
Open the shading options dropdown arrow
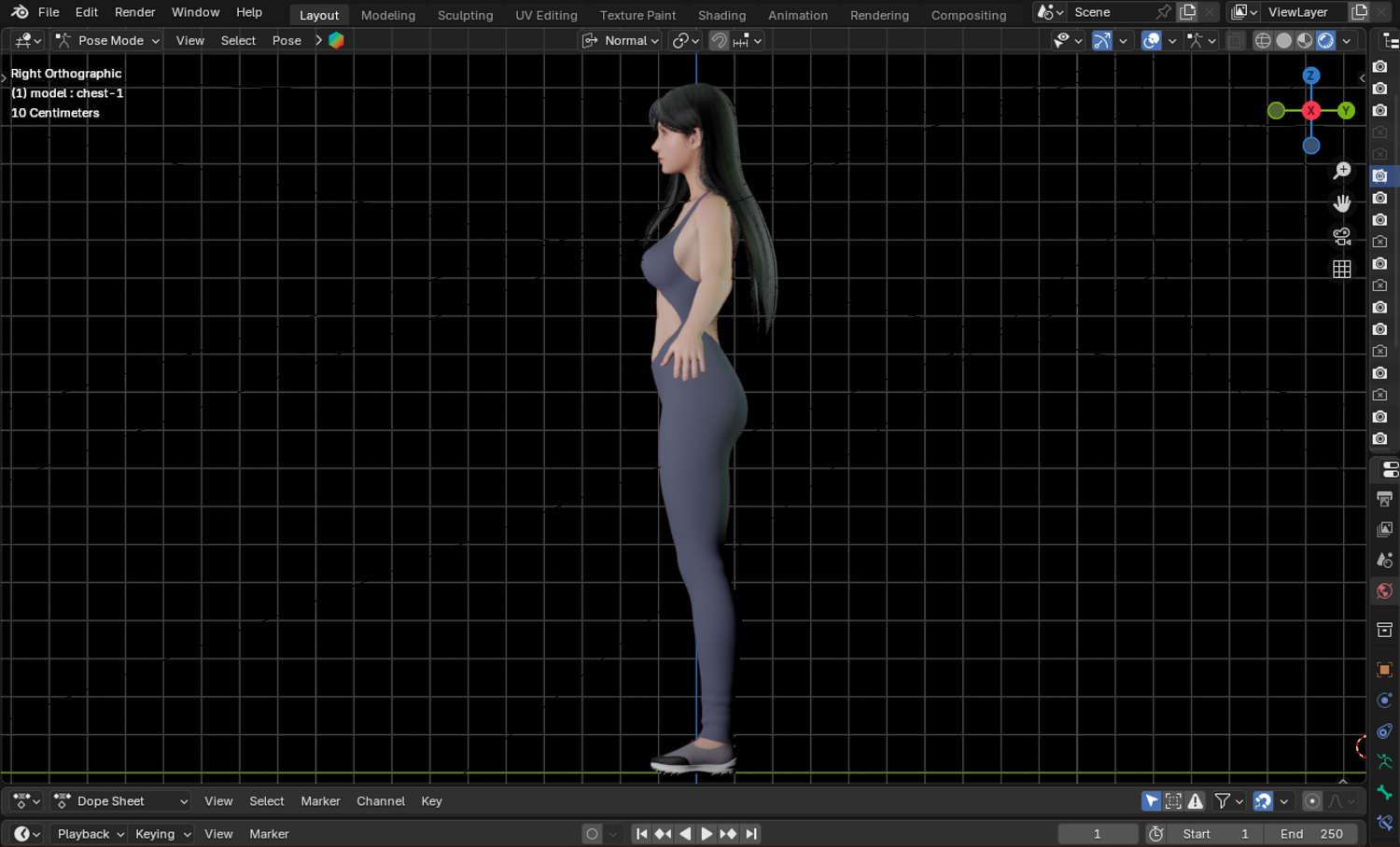[x=1347, y=40]
